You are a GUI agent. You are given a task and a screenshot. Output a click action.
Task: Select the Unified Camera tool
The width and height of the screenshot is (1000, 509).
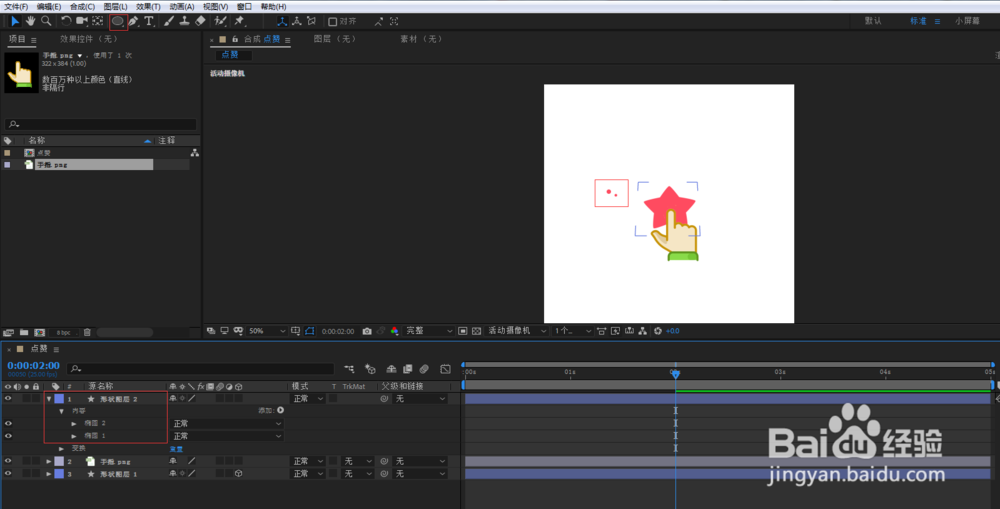coord(82,21)
